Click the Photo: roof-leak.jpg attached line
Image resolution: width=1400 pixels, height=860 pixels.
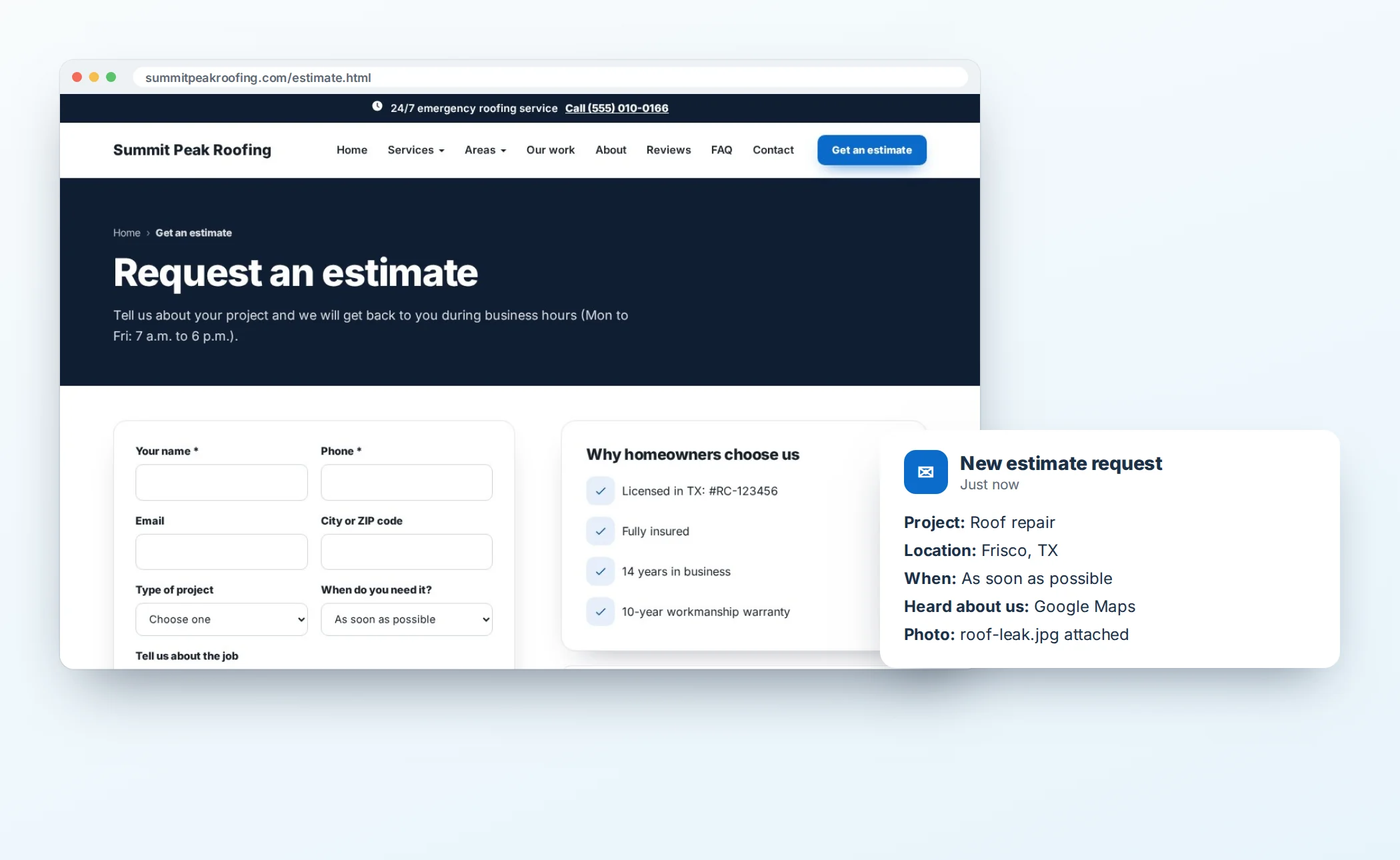point(1016,634)
